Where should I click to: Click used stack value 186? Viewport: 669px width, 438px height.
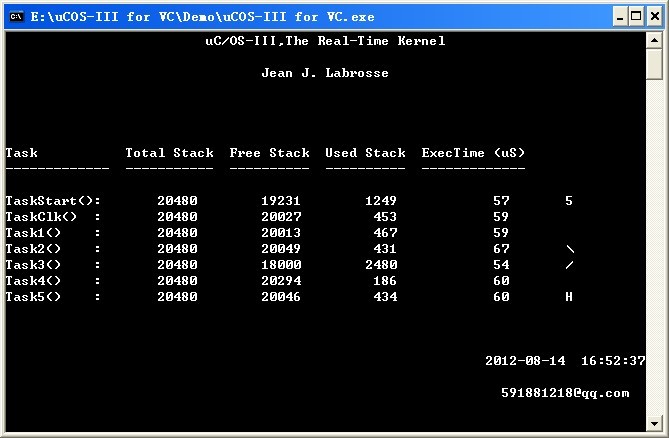[x=385, y=281]
